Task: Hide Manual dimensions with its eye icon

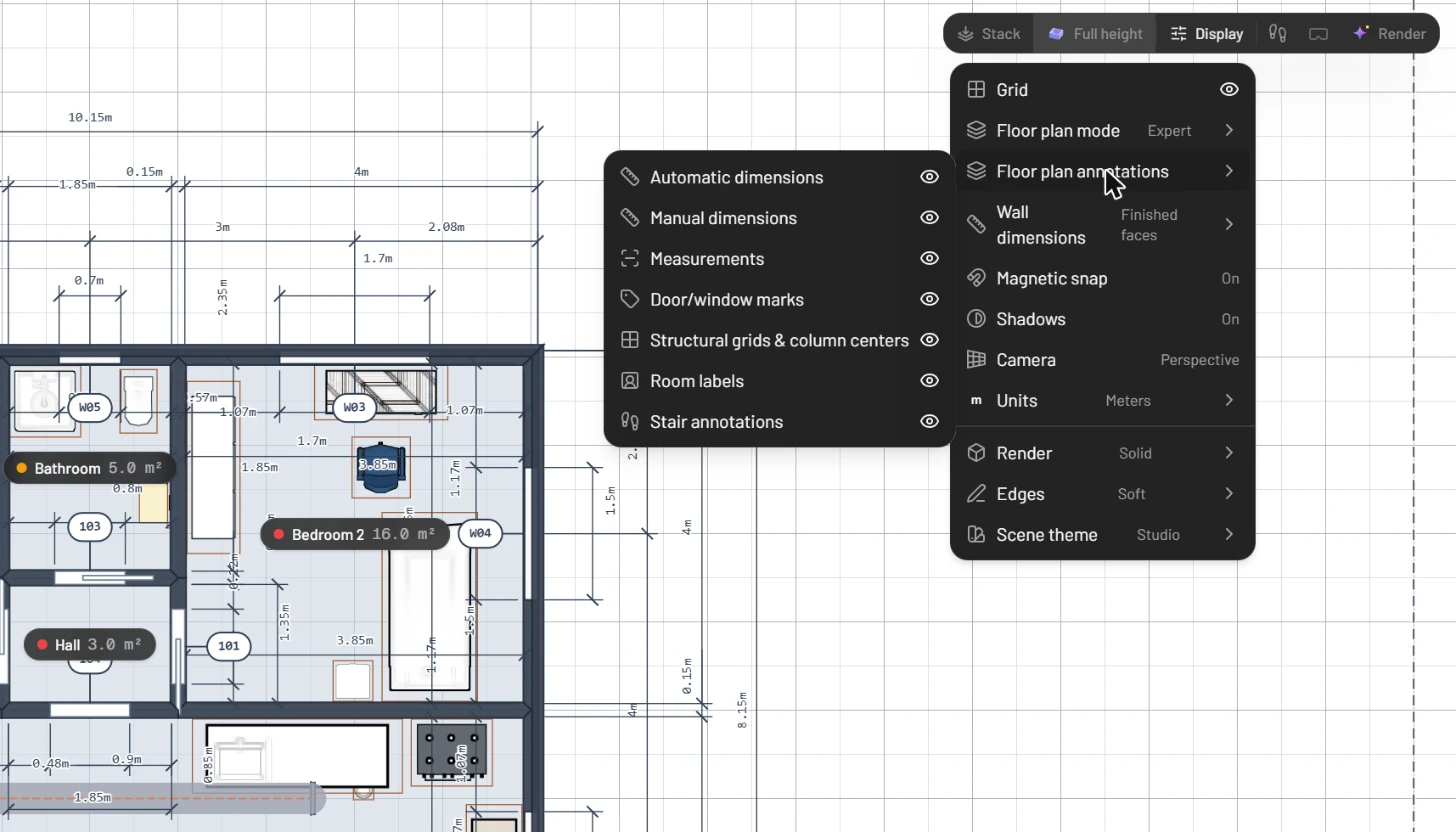Action: coord(930,218)
